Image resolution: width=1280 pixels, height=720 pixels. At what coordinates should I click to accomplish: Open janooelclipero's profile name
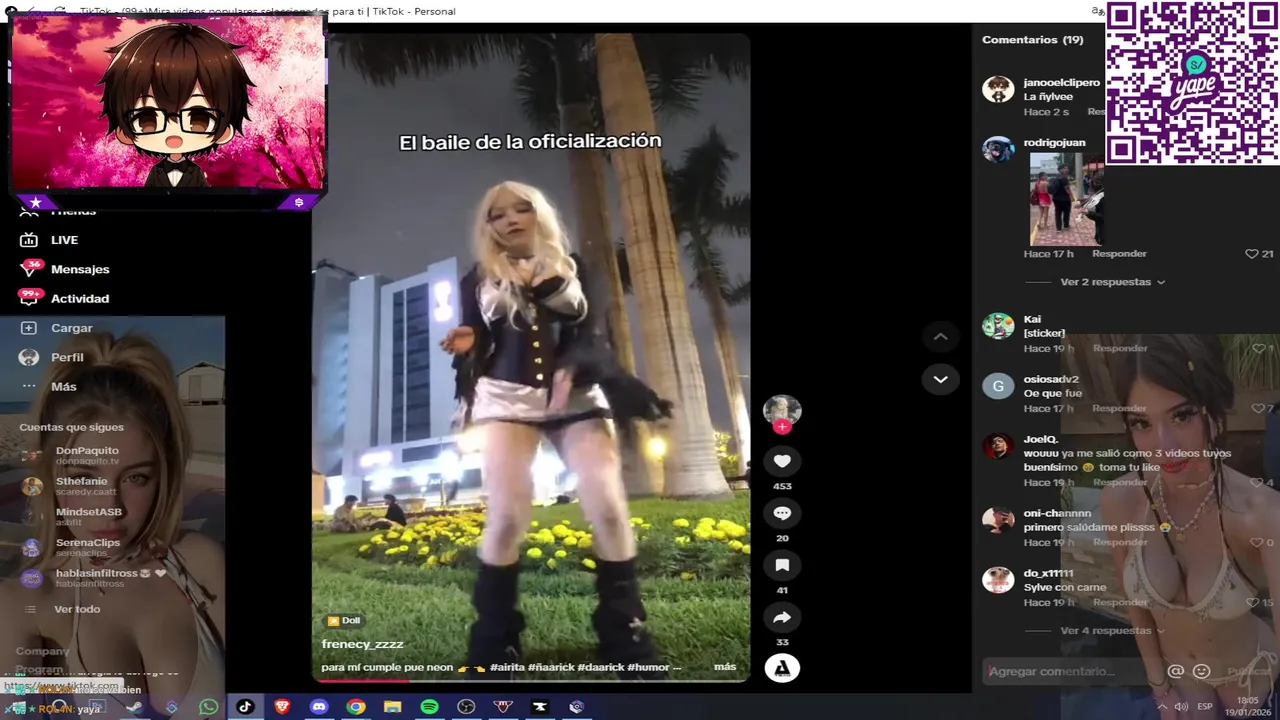(1061, 82)
